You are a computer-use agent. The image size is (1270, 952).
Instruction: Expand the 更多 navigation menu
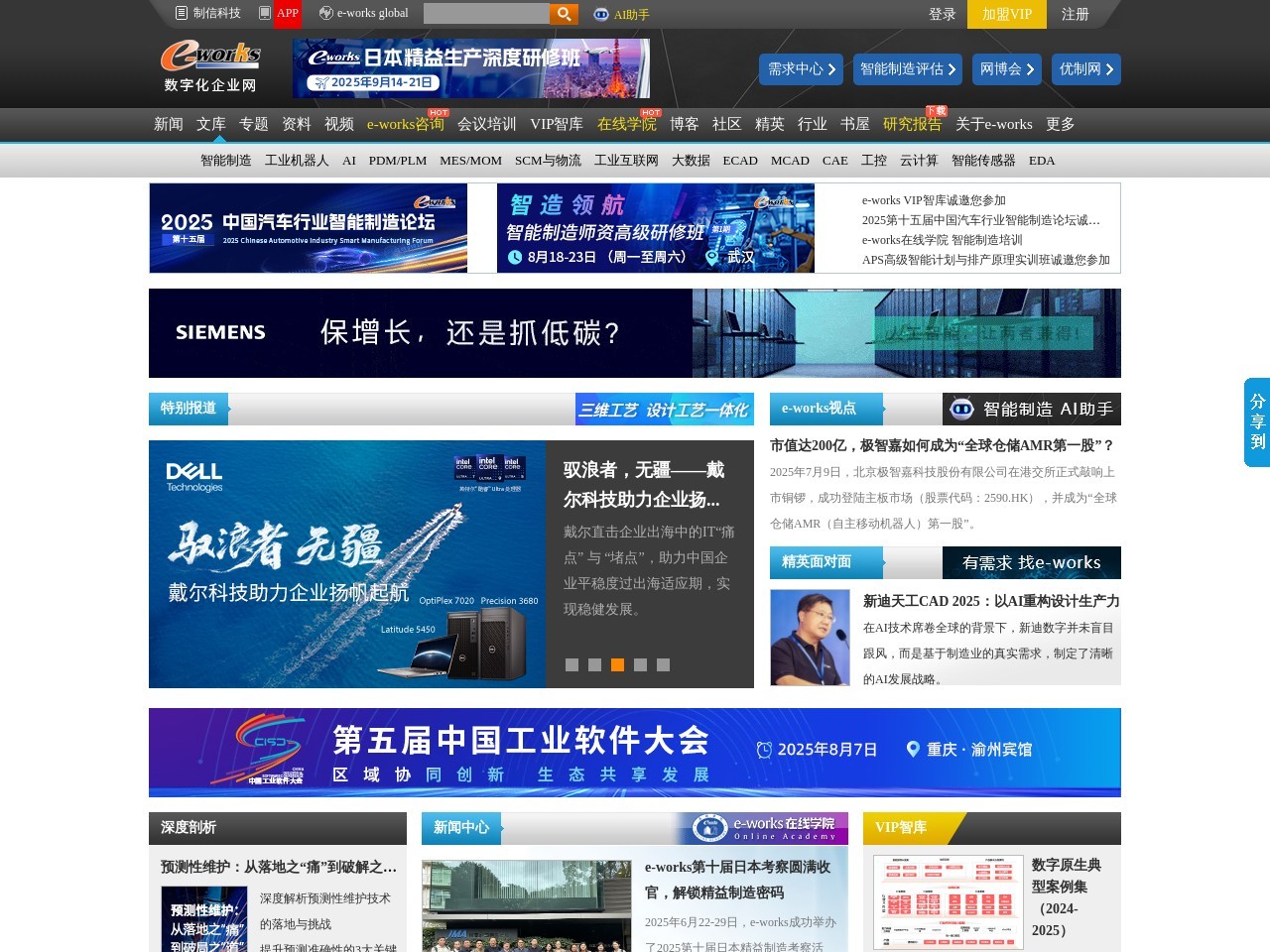click(1061, 124)
